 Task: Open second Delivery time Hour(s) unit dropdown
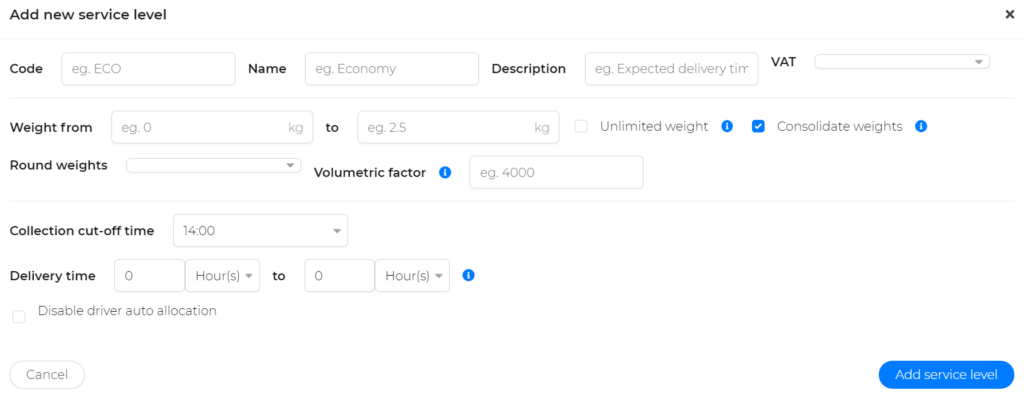click(412, 276)
